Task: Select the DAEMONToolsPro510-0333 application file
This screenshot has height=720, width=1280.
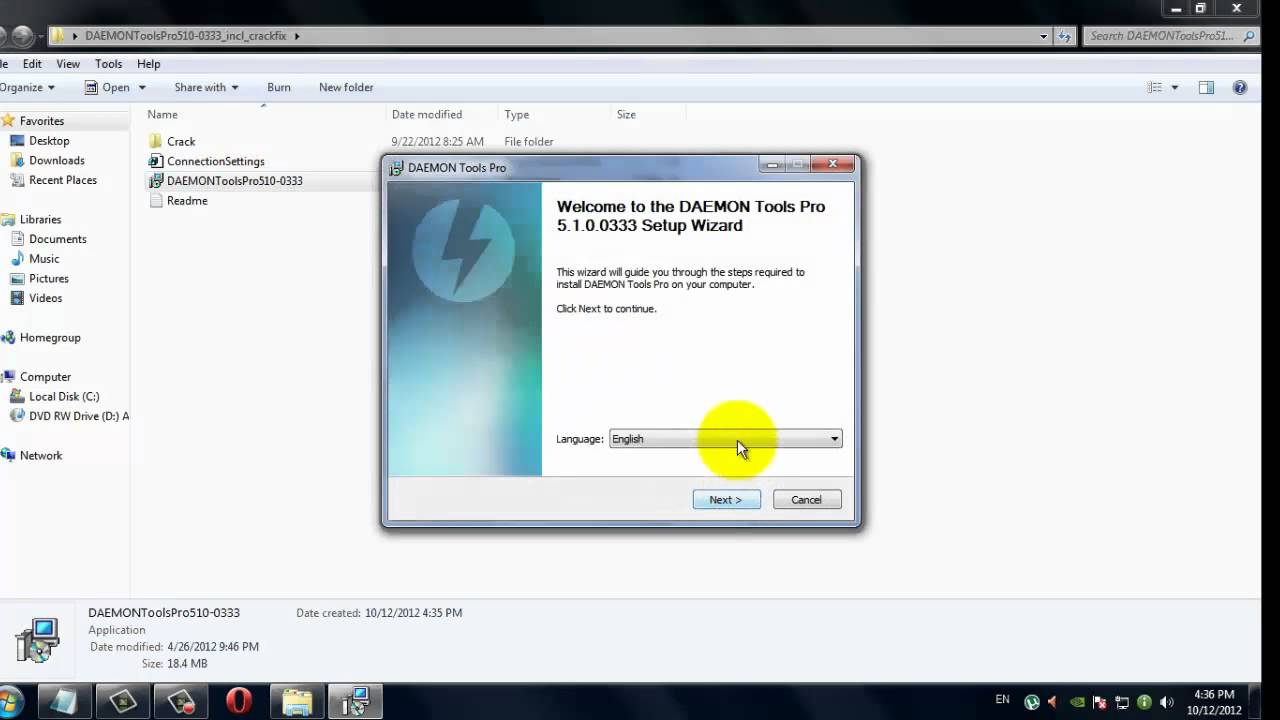Action: [225, 181]
